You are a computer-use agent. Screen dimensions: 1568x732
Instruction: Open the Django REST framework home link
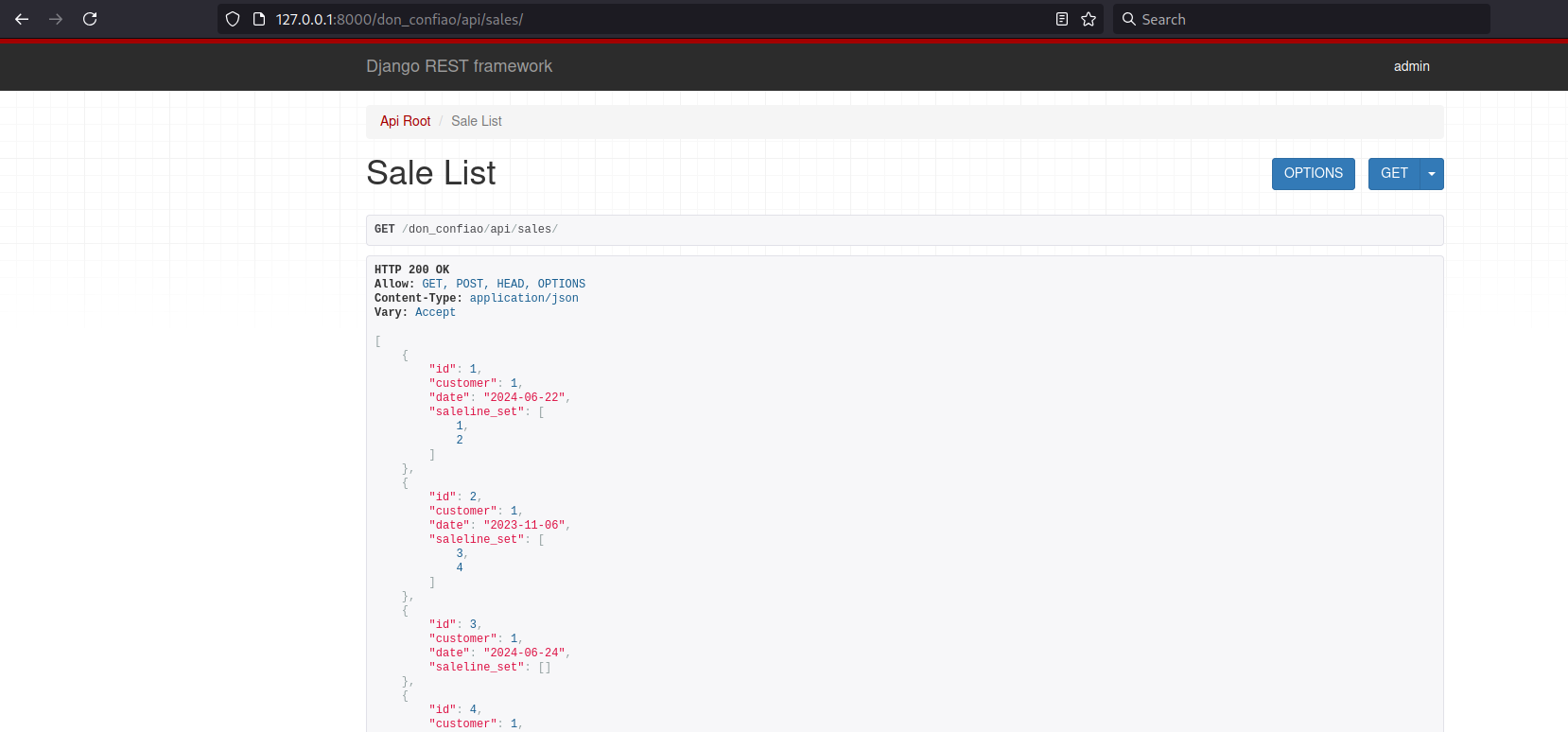pyautogui.click(x=459, y=66)
